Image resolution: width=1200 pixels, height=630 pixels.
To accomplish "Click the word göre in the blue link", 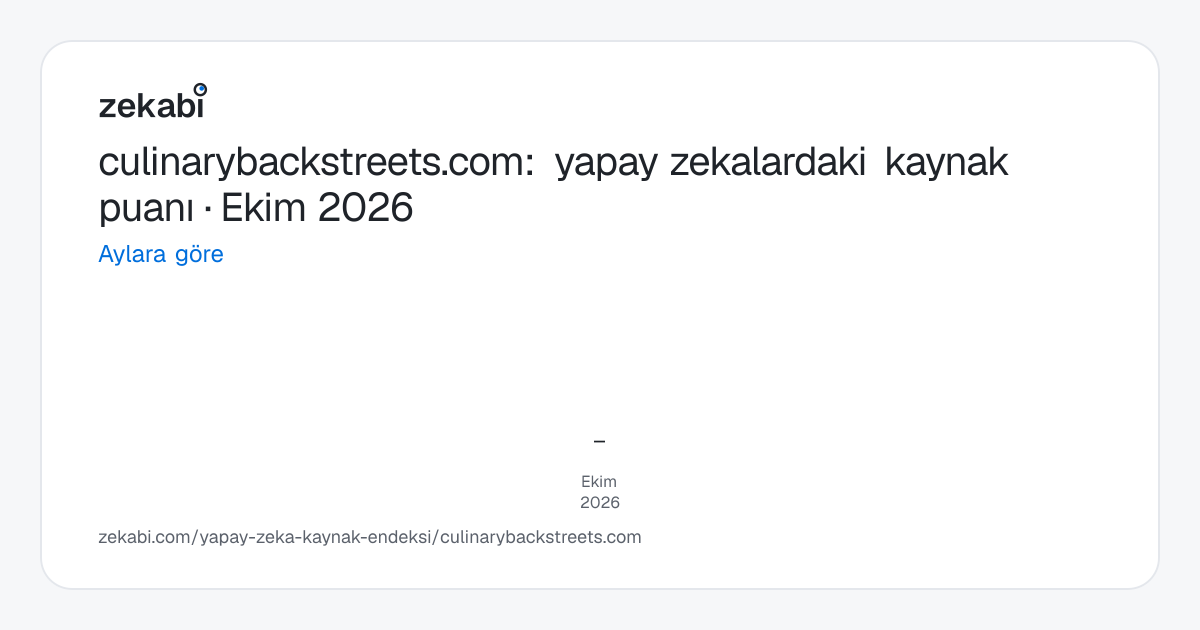I will pos(199,254).
